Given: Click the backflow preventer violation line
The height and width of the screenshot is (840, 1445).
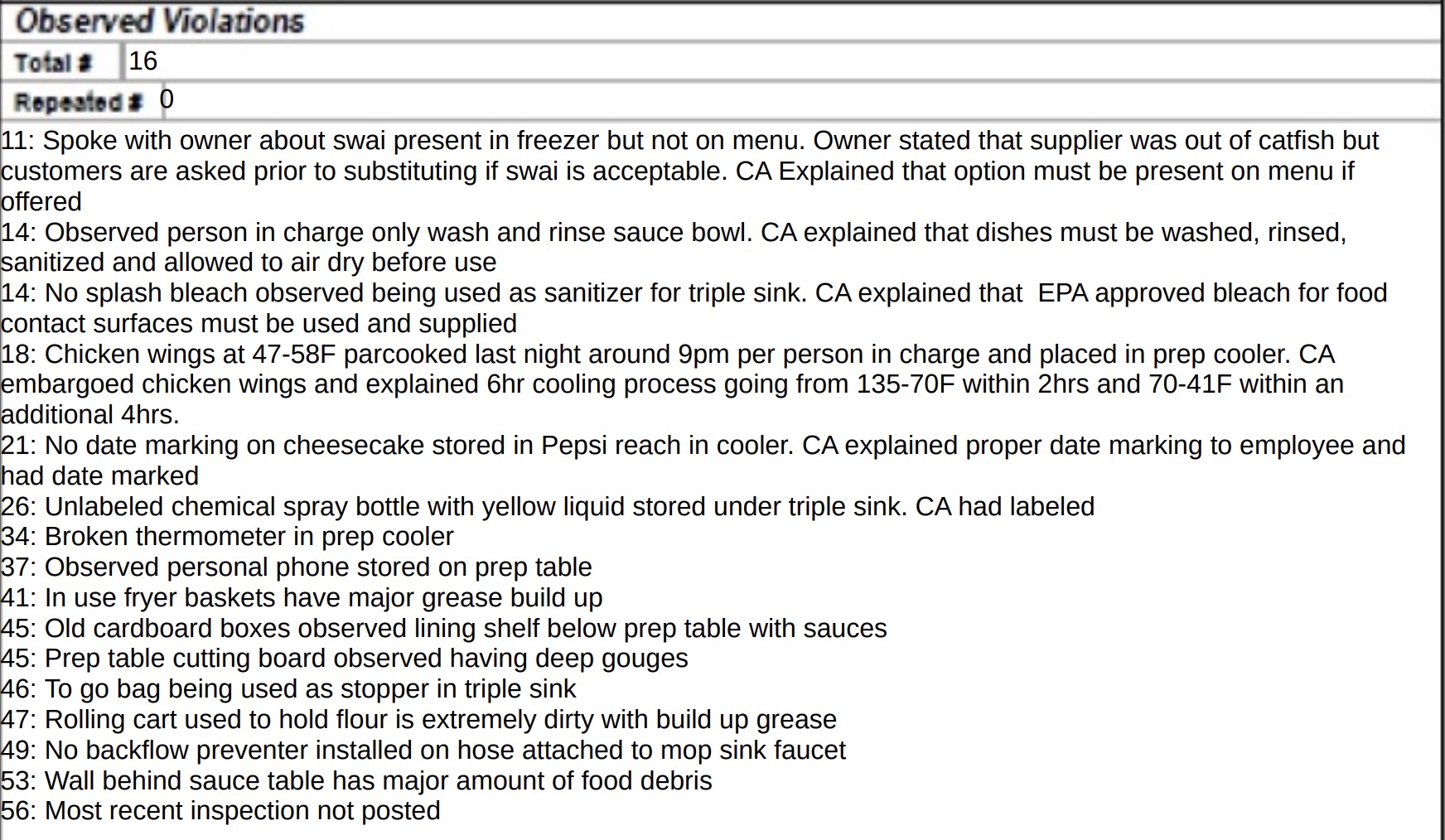Looking at the screenshot, I should 423,751.
